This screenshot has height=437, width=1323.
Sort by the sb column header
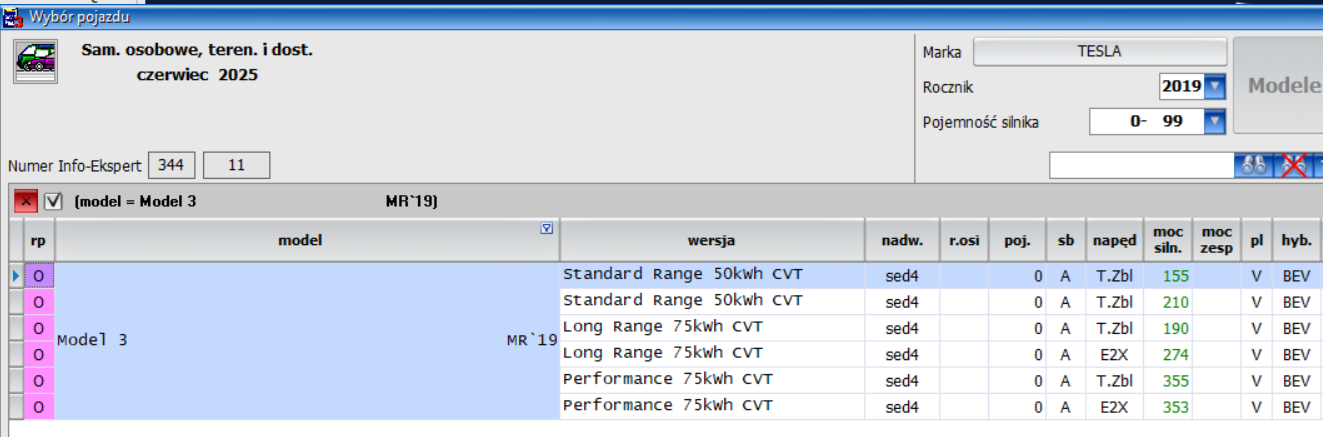tap(1065, 240)
